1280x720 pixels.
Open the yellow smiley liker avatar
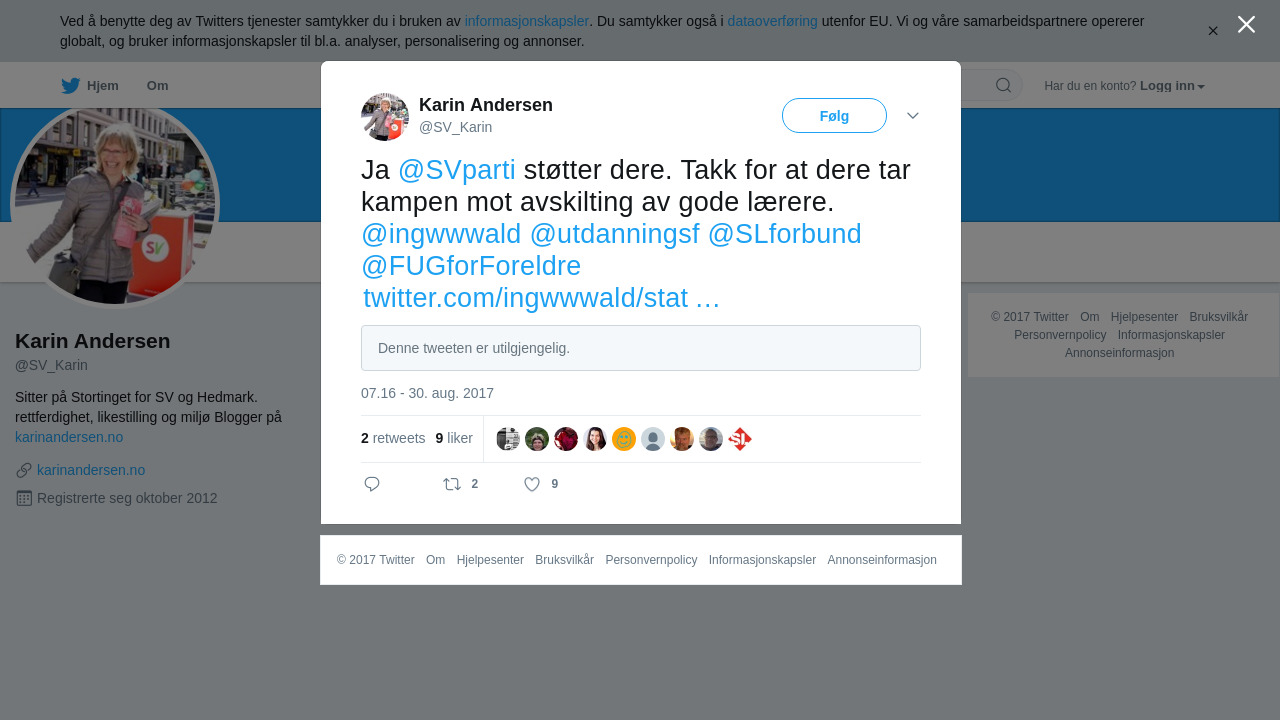[624, 439]
